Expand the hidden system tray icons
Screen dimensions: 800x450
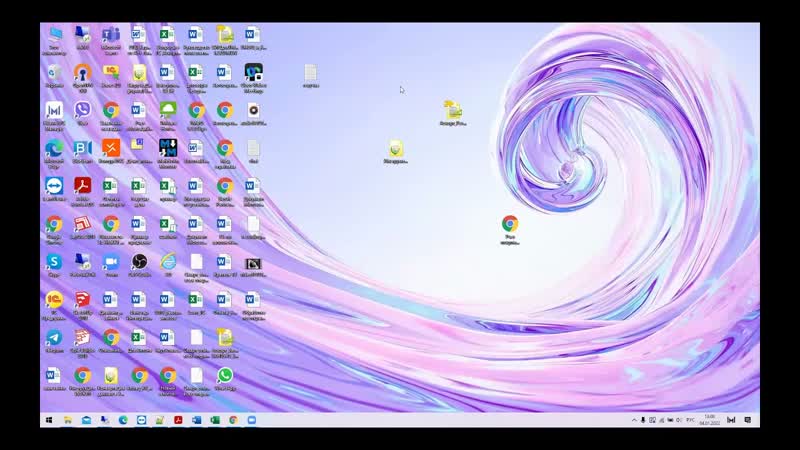pos(634,420)
